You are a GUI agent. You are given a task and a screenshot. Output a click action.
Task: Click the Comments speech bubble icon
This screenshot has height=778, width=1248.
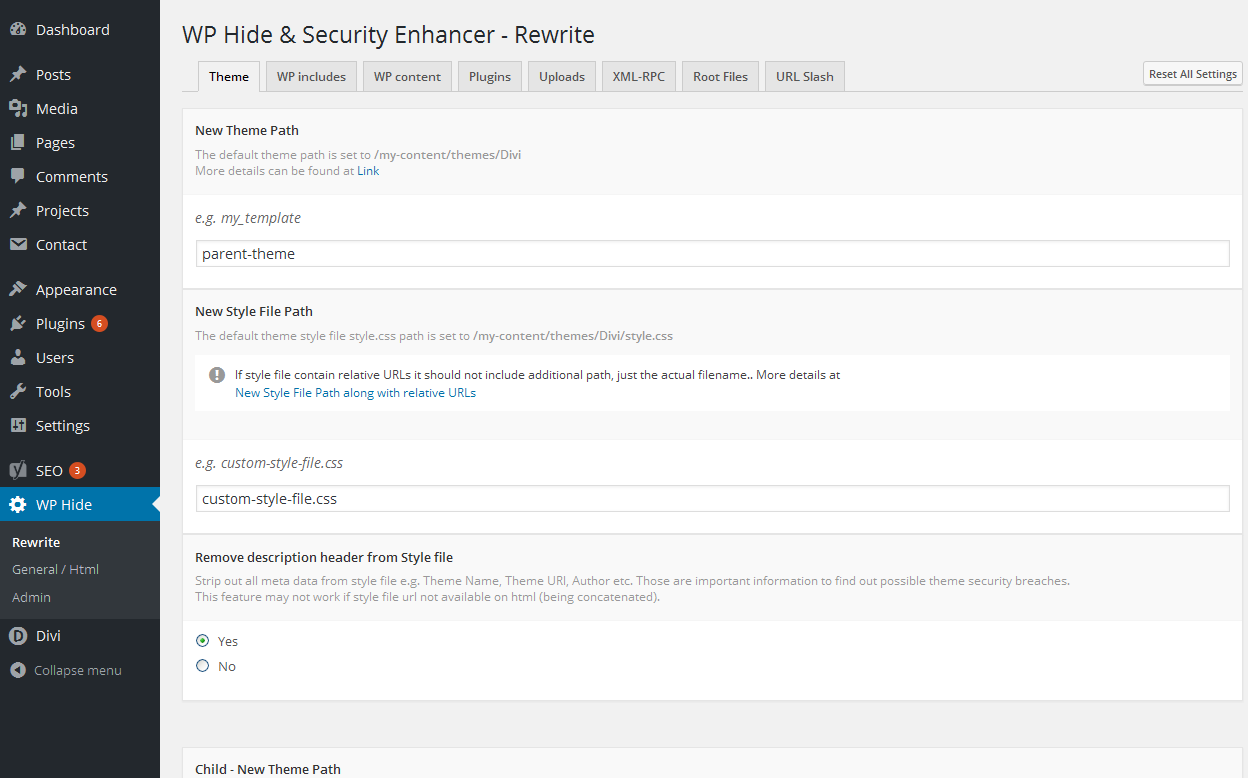[18, 176]
